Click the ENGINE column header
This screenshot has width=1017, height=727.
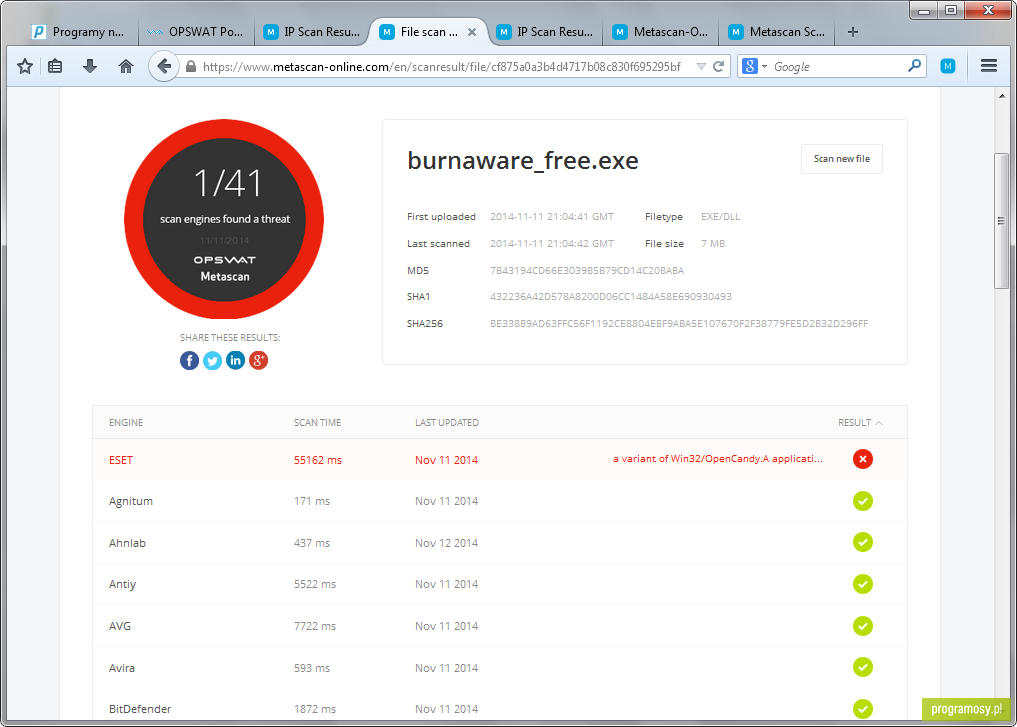point(126,422)
